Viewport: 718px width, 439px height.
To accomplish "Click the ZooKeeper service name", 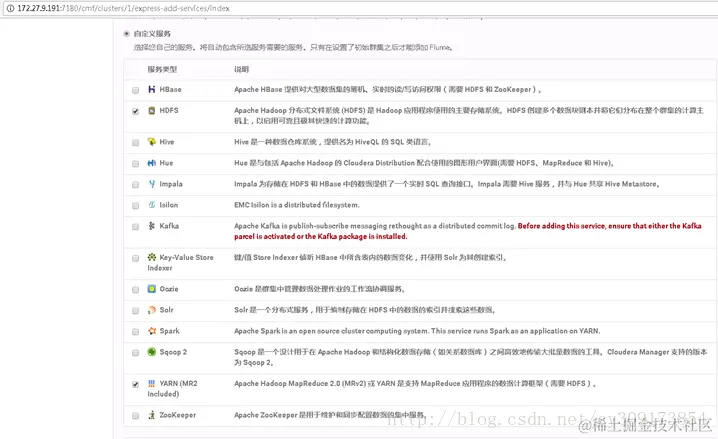I will (x=178, y=415).
